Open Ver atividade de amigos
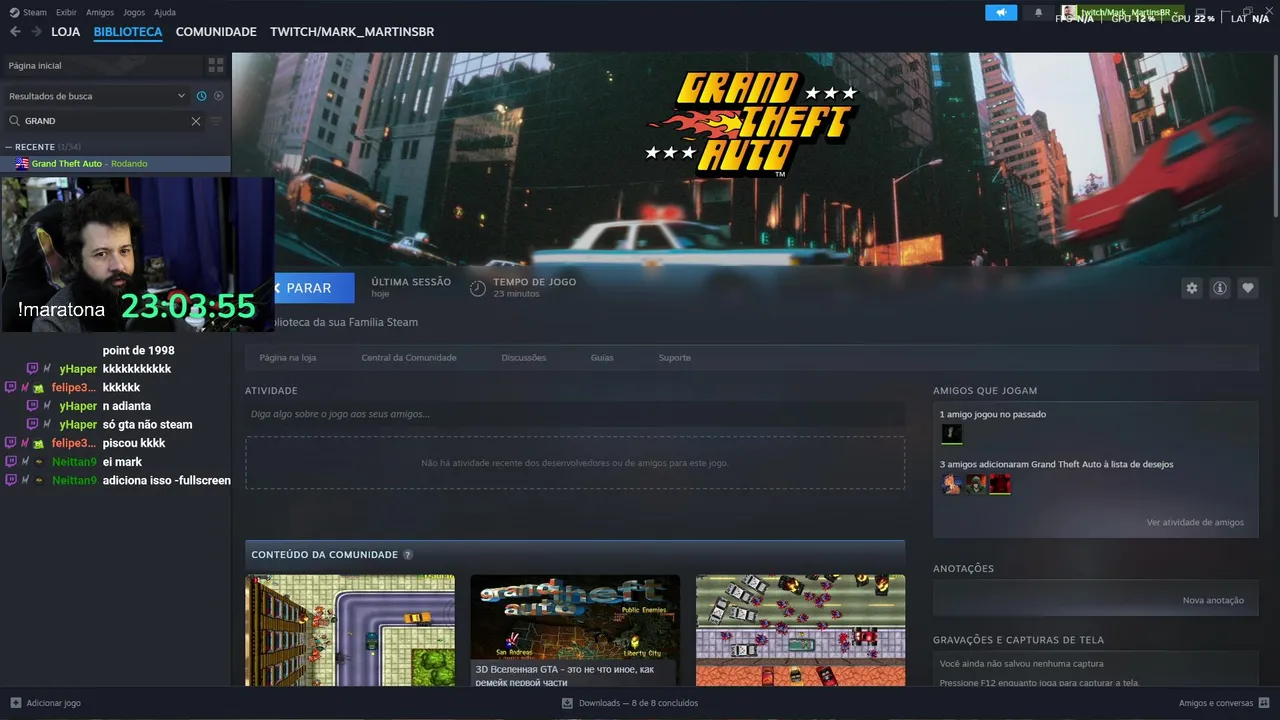 point(1195,523)
